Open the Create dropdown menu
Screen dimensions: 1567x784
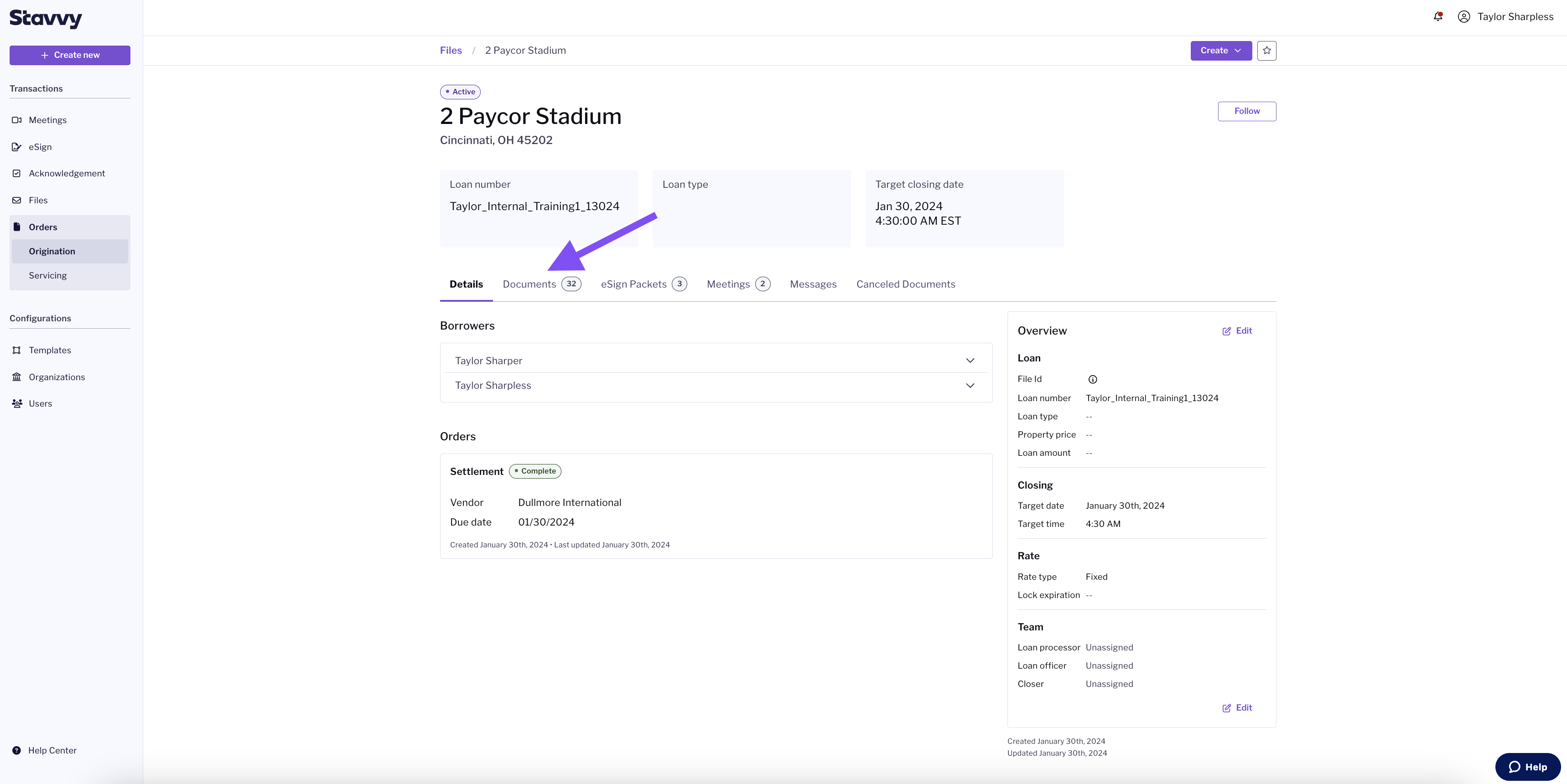1220,51
